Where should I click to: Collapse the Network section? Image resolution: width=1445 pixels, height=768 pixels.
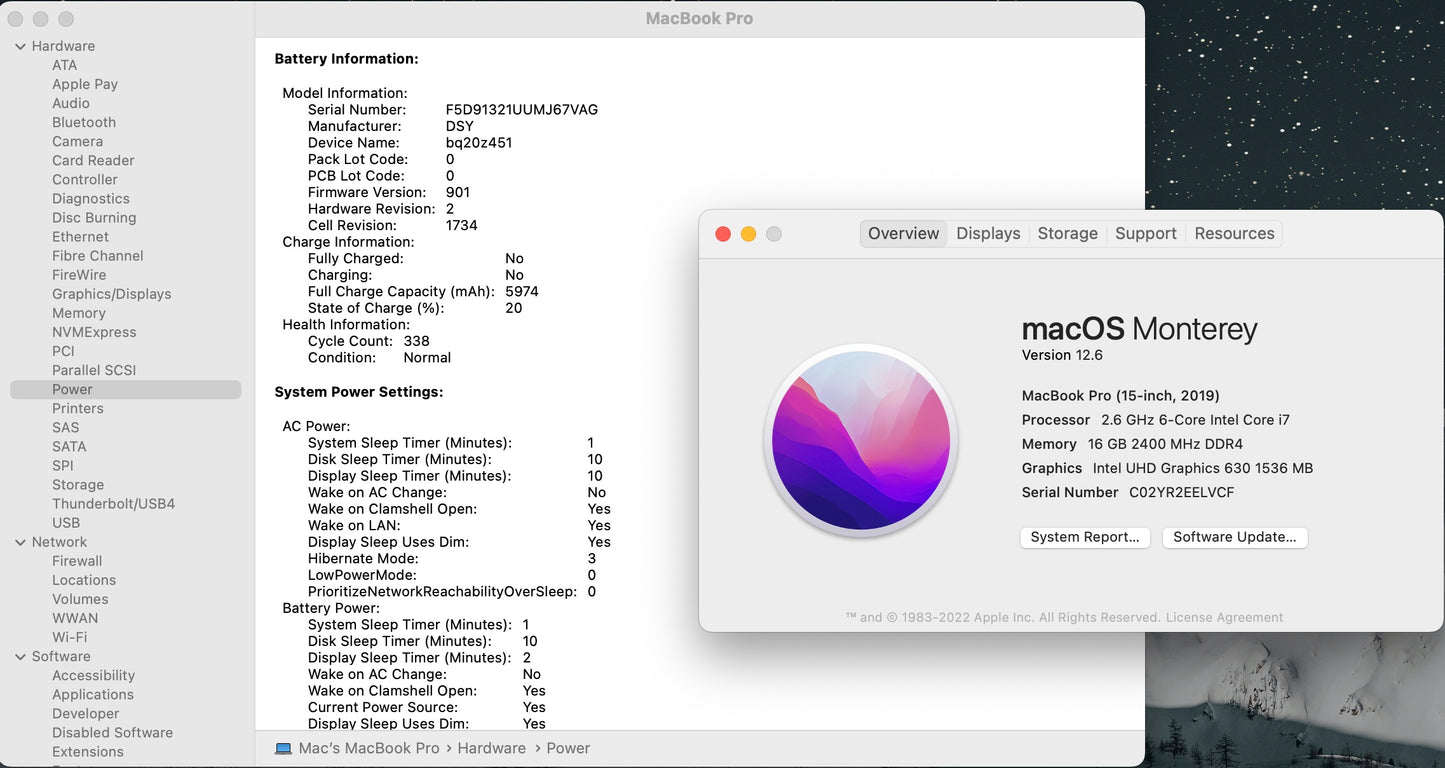(19, 541)
